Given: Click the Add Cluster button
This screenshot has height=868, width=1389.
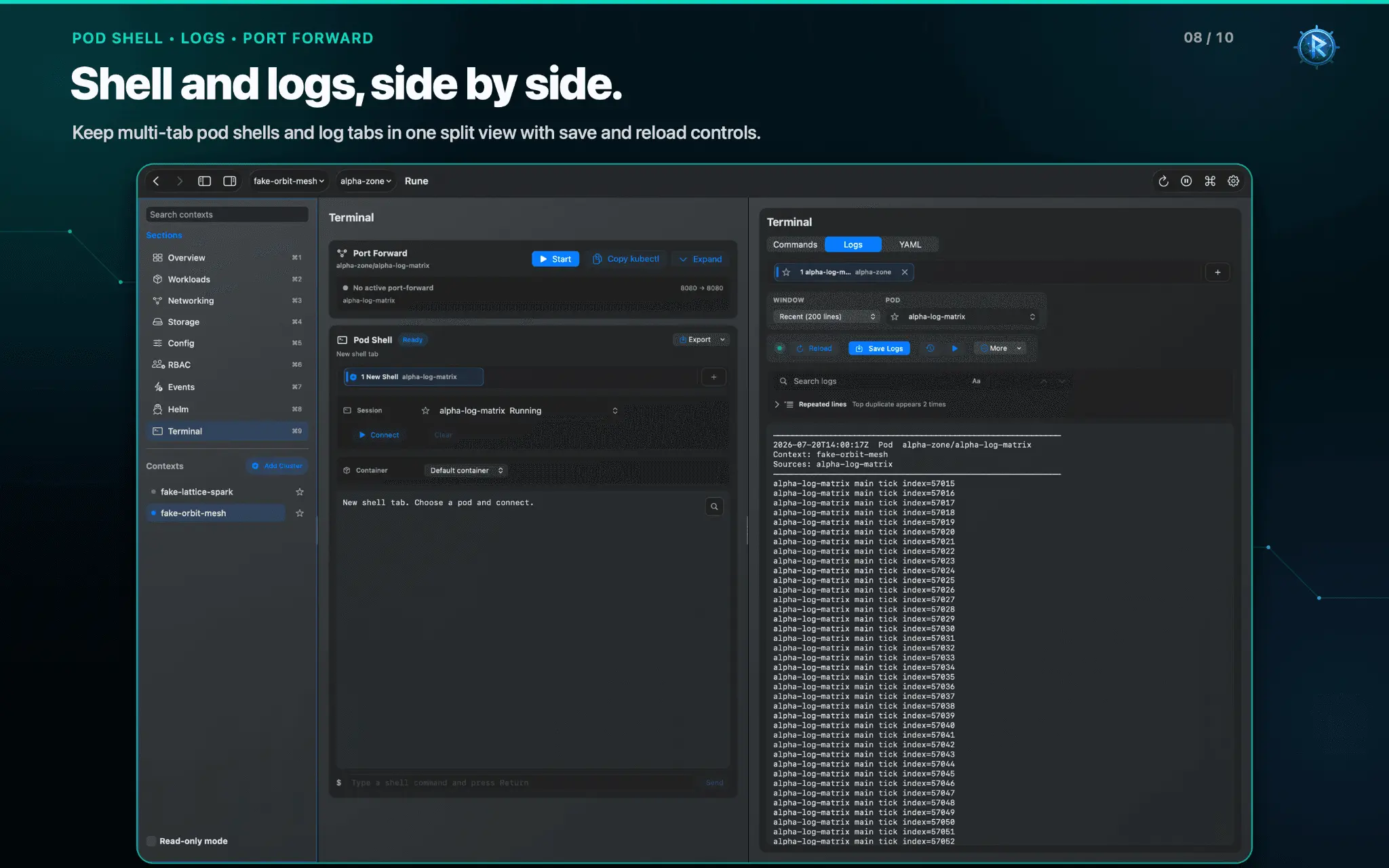Looking at the screenshot, I should coord(277,466).
